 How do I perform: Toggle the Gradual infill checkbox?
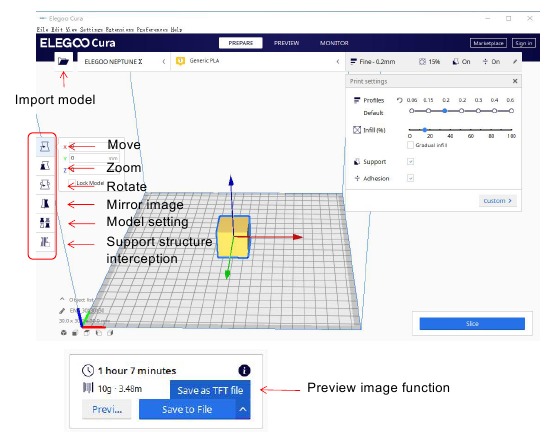(410, 145)
